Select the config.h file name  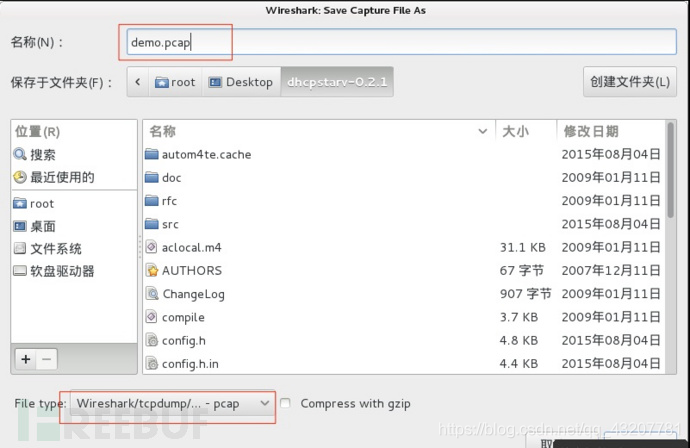[184, 341]
